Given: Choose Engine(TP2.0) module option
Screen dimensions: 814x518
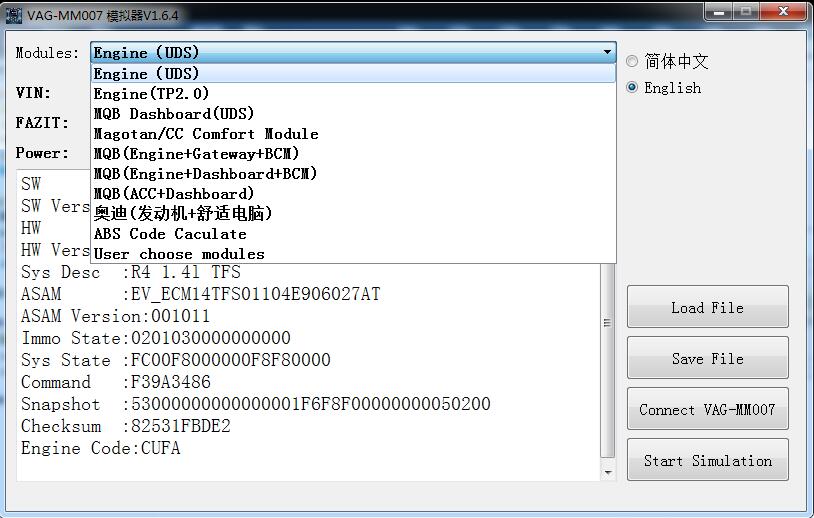Looking at the screenshot, I should [x=353, y=93].
